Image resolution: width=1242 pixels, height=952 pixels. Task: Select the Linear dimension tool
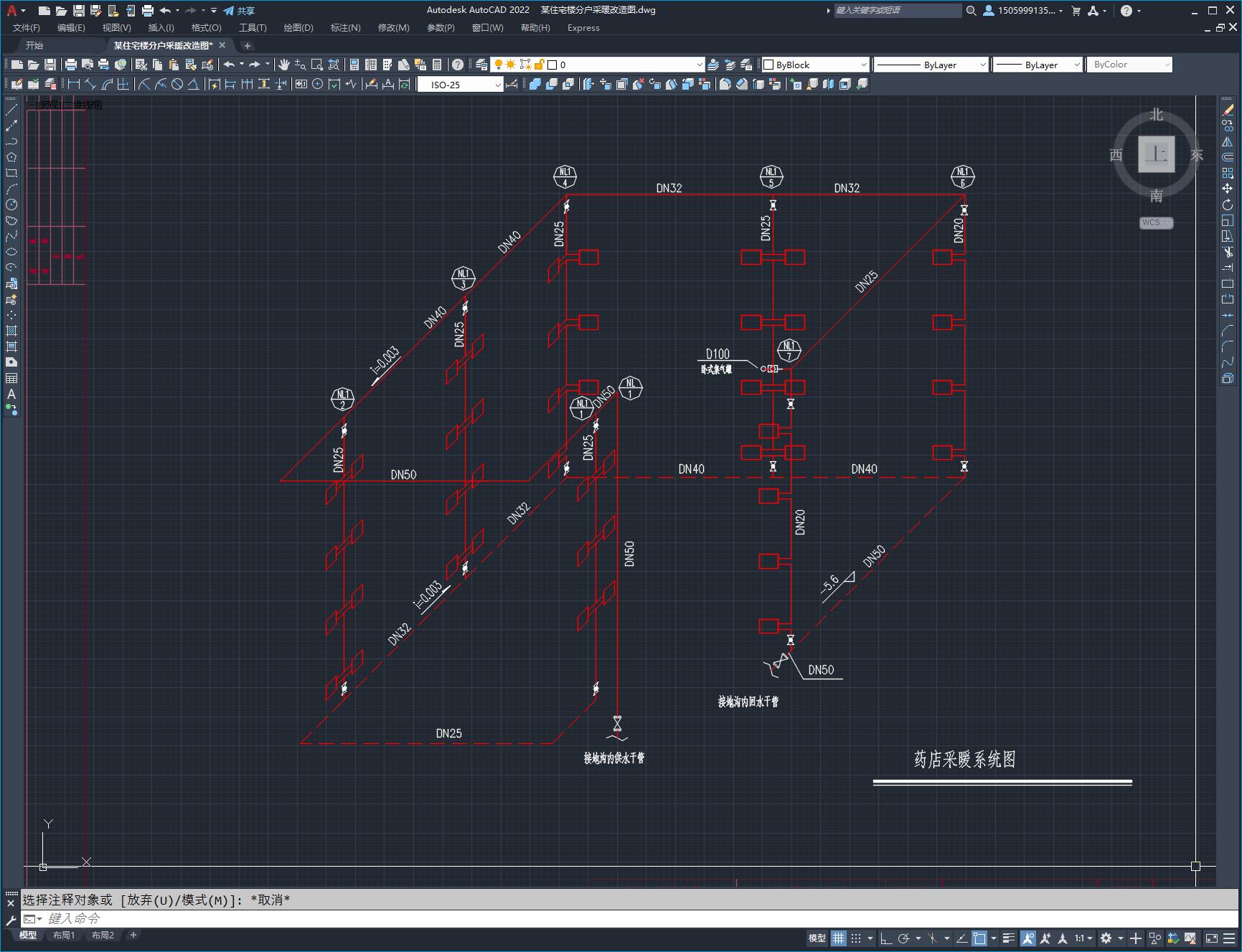(74, 85)
